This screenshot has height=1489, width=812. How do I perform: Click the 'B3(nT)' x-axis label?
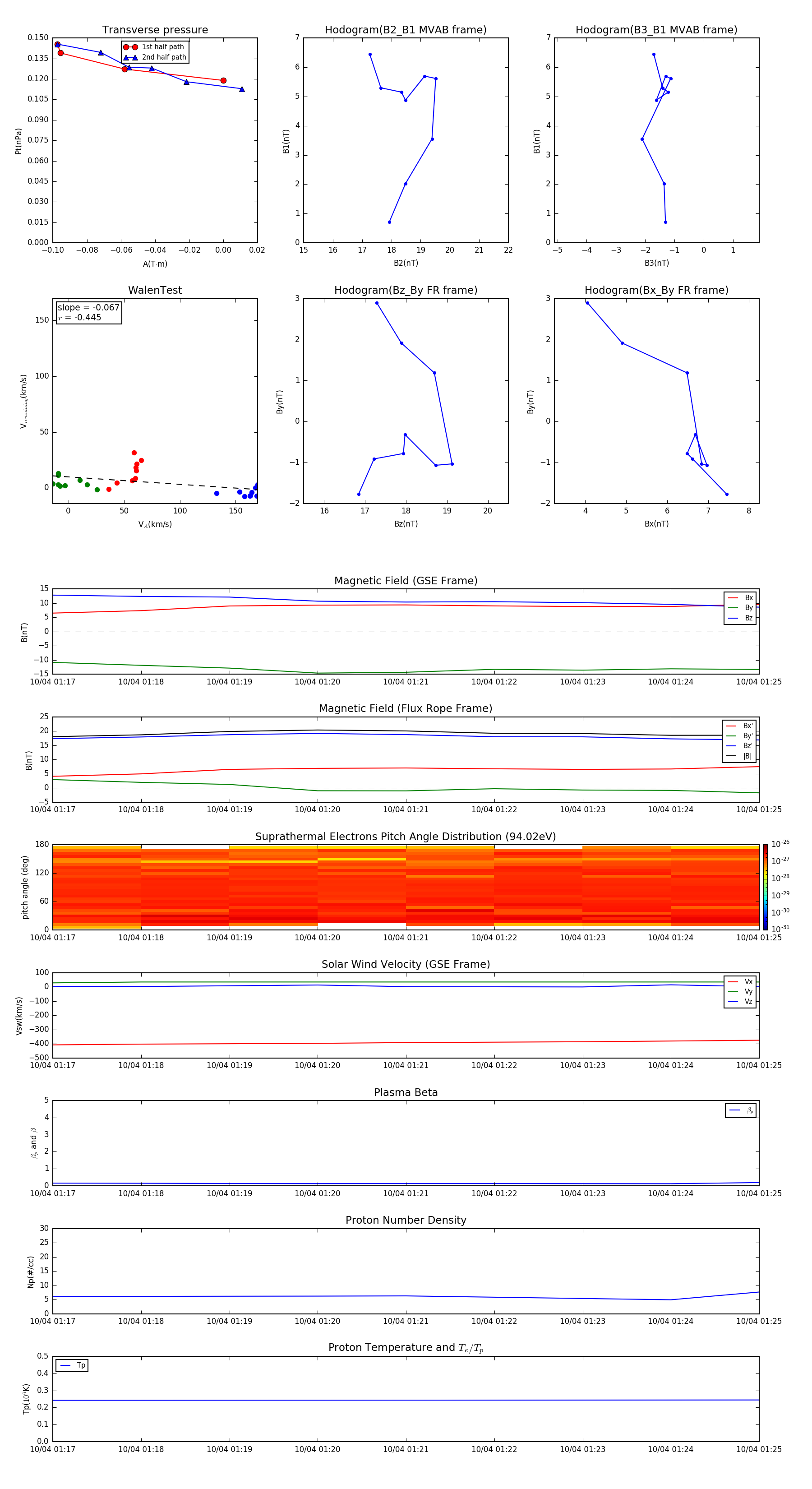[656, 263]
